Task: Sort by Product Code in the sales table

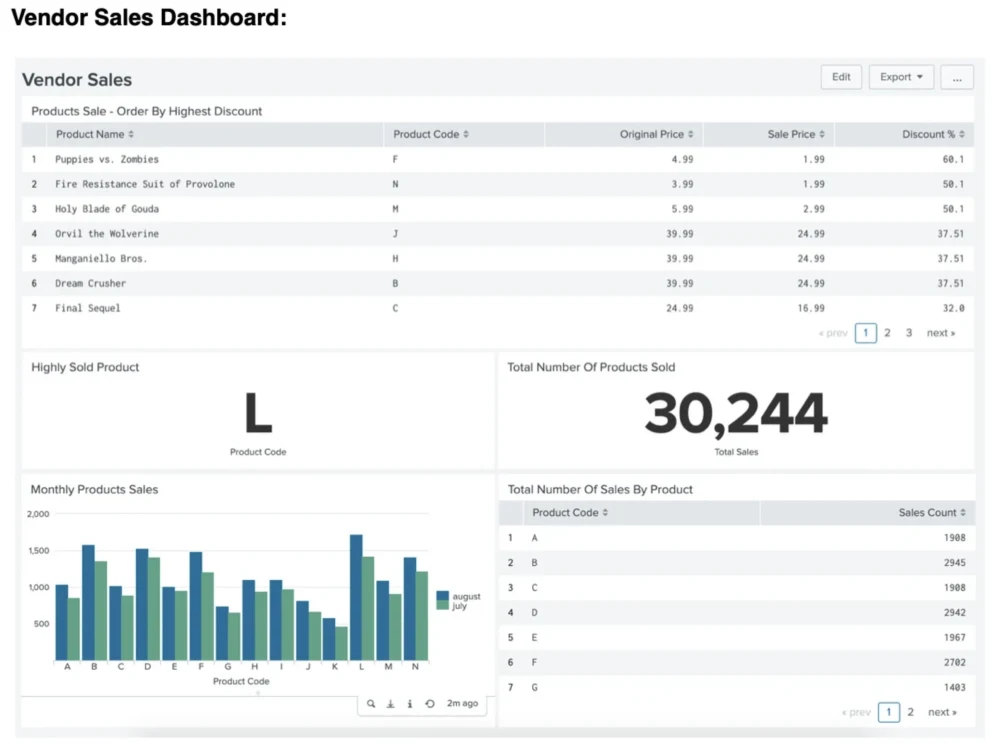Action: coord(569,512)
